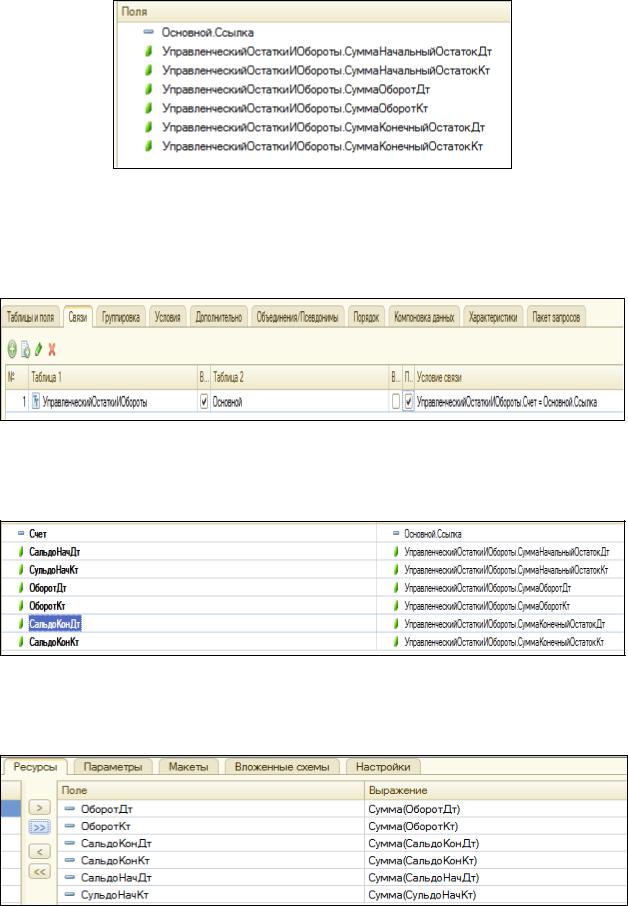Click green icon beside СальдоНачДт alias
The width and height of the screenshot is (628, 906).
[x=21, y=552]
